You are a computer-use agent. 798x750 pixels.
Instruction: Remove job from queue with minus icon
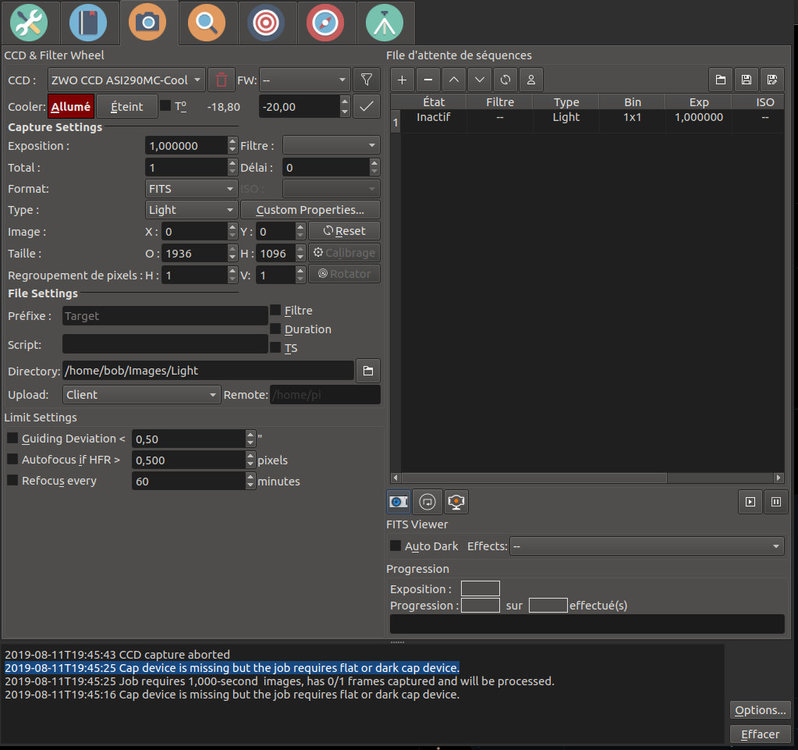428,80
